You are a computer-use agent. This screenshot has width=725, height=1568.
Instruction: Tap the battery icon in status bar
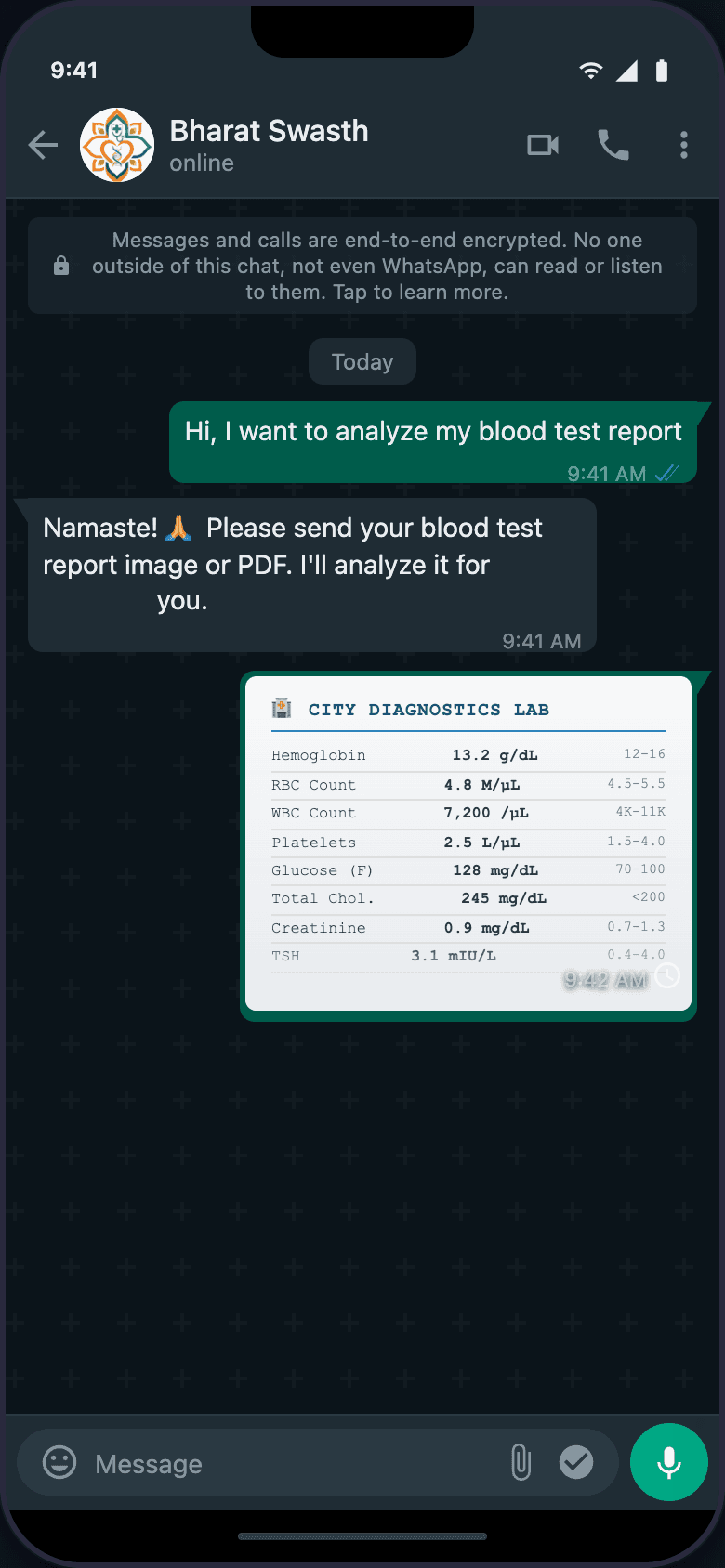pyautogui.click(x=662, y=71)
